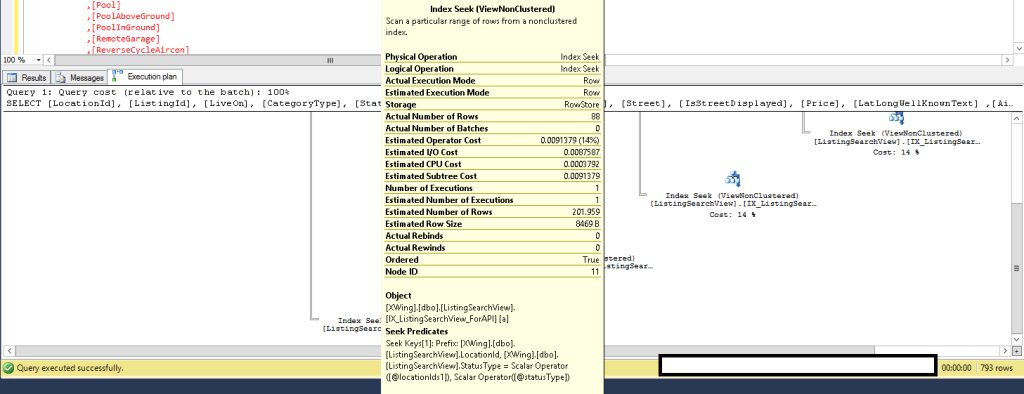
Task: Select the middle Index Seek operator icon
Action: 732,179
